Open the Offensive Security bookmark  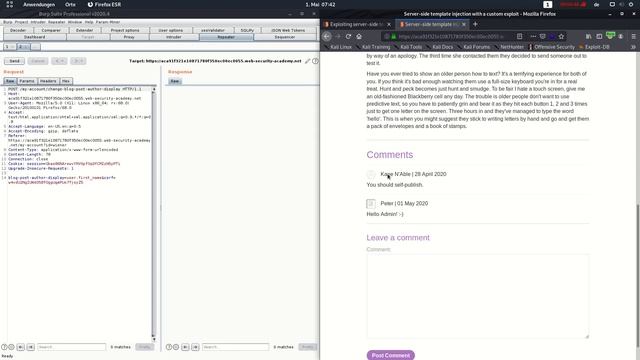[552, 47]
